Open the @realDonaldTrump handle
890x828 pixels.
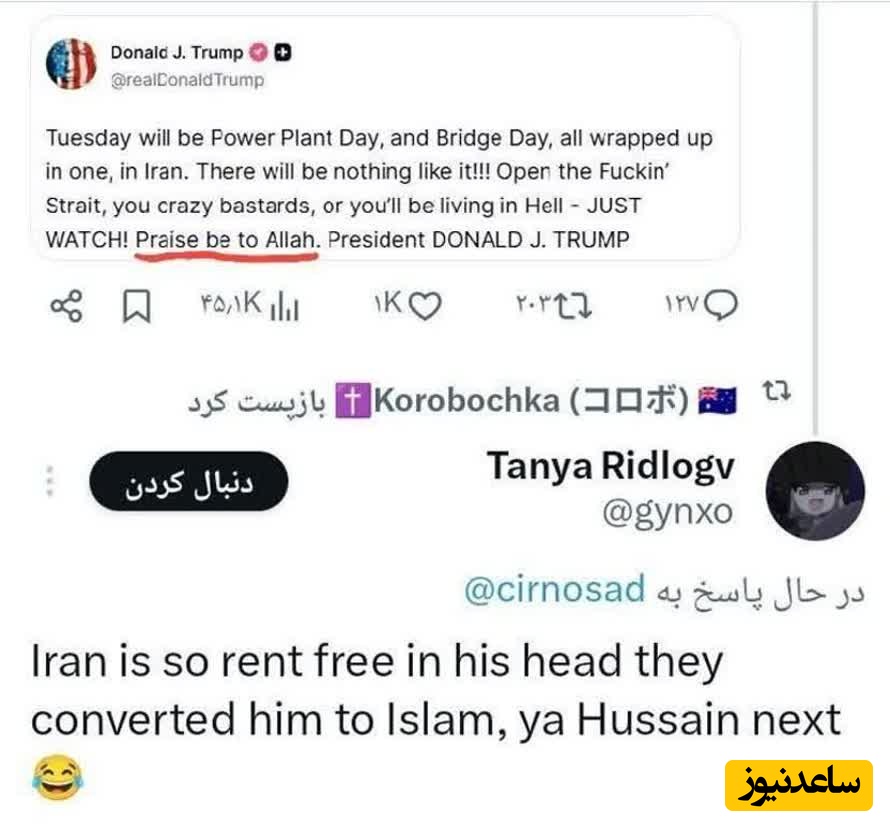[187, 80]
